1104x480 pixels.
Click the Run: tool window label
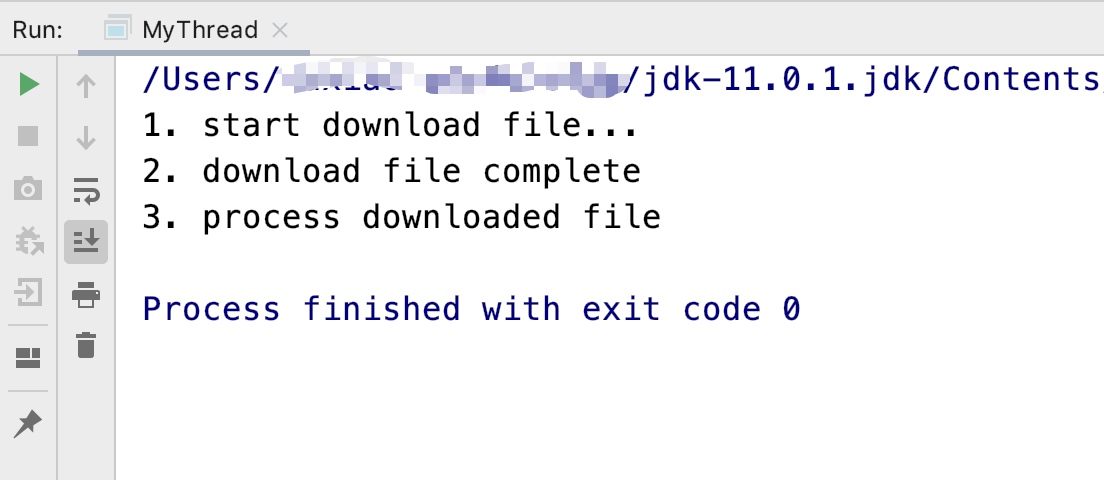pos(38,30)
